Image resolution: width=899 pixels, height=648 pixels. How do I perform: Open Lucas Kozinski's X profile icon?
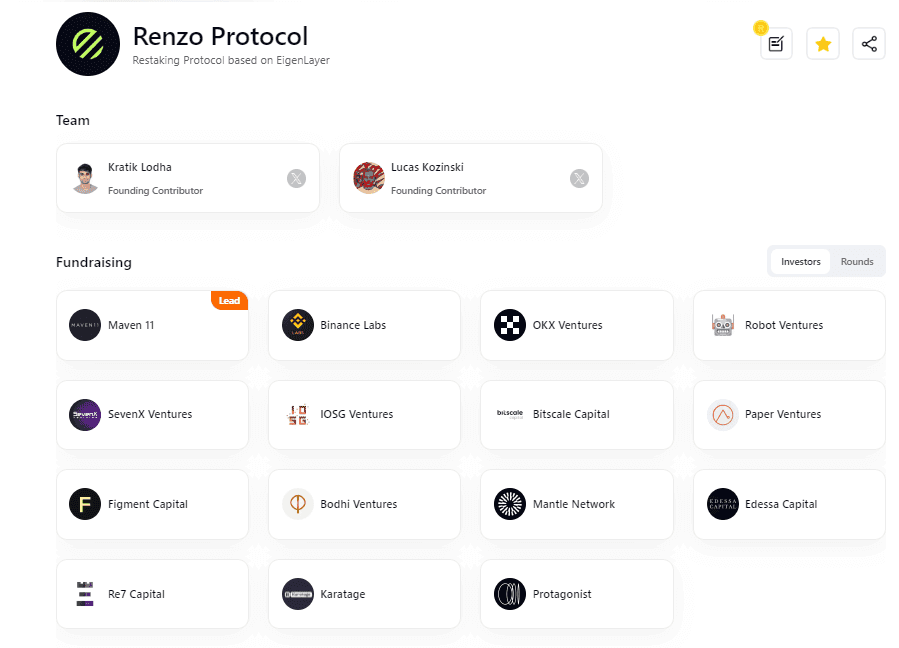point(579,179)
